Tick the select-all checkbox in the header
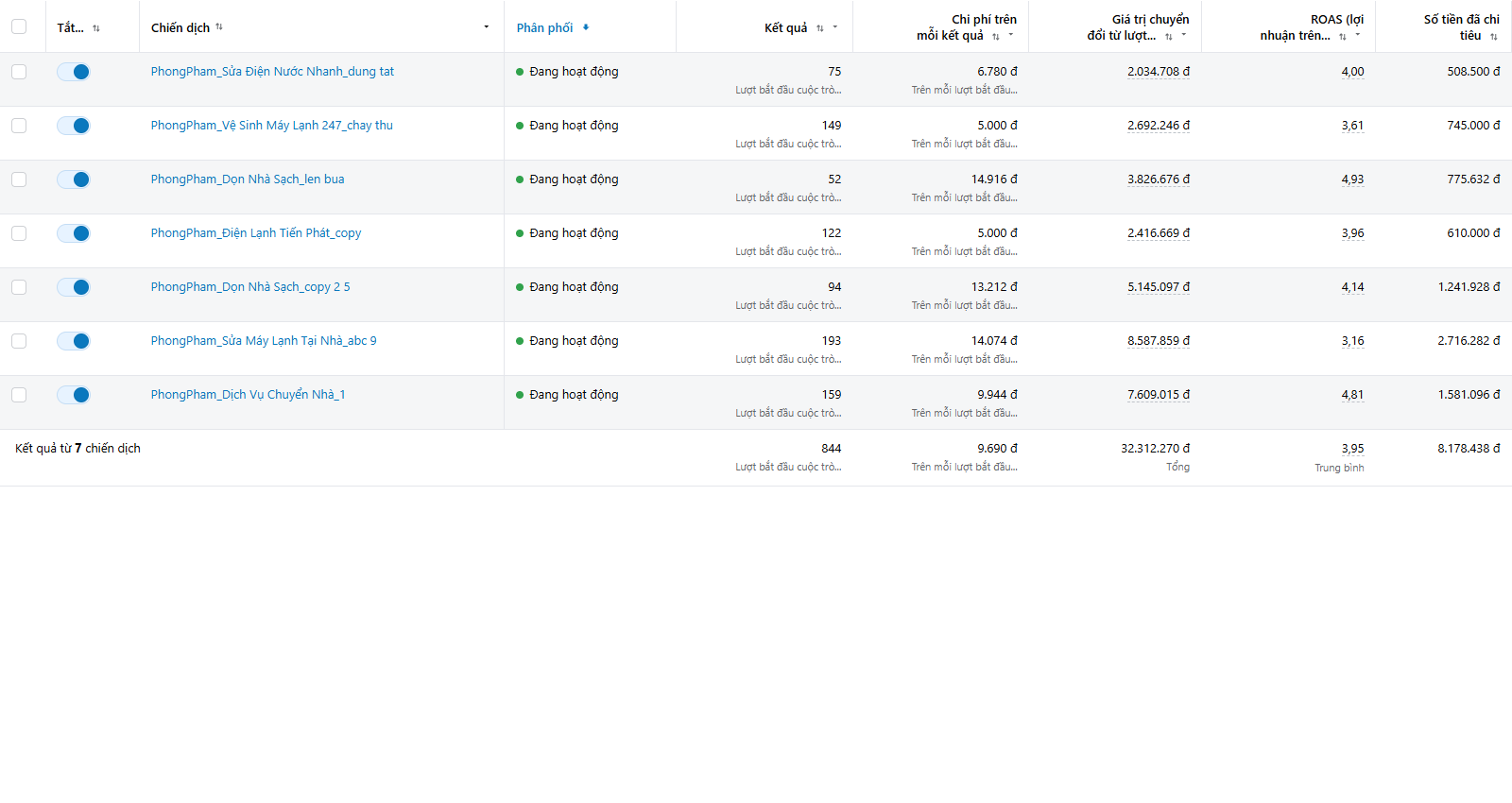 tap(19, 26)
